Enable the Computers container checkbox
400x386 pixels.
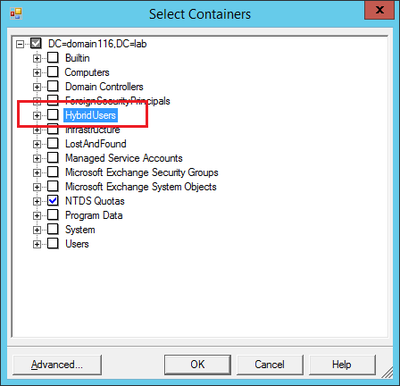click(x=53, y=72)
